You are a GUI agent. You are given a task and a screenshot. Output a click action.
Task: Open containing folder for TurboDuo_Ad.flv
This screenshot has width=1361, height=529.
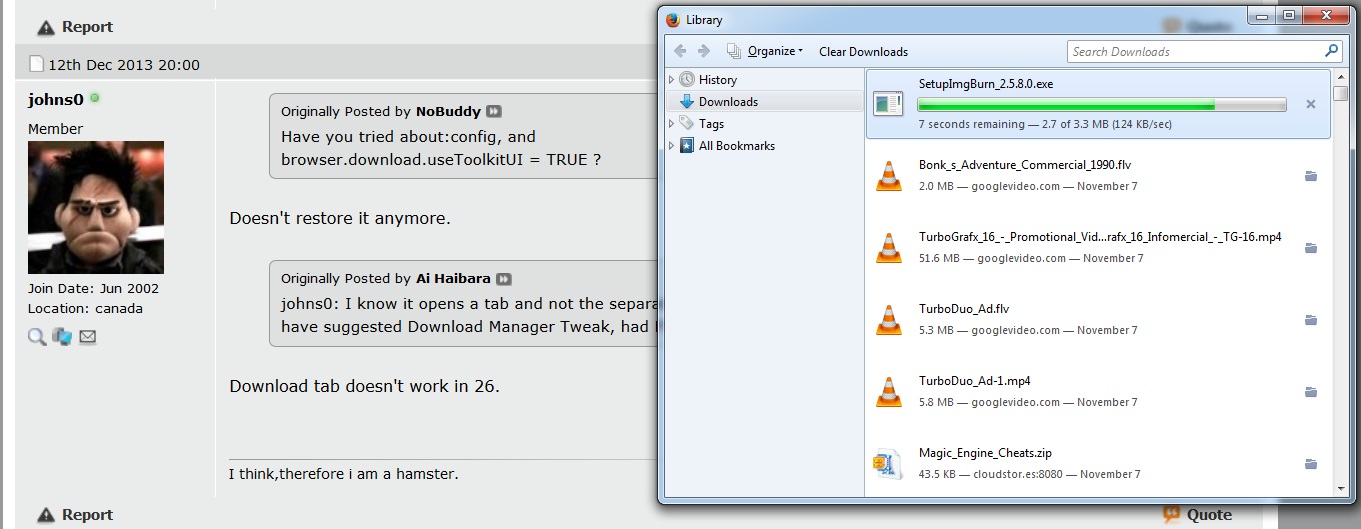(1311, 320)
